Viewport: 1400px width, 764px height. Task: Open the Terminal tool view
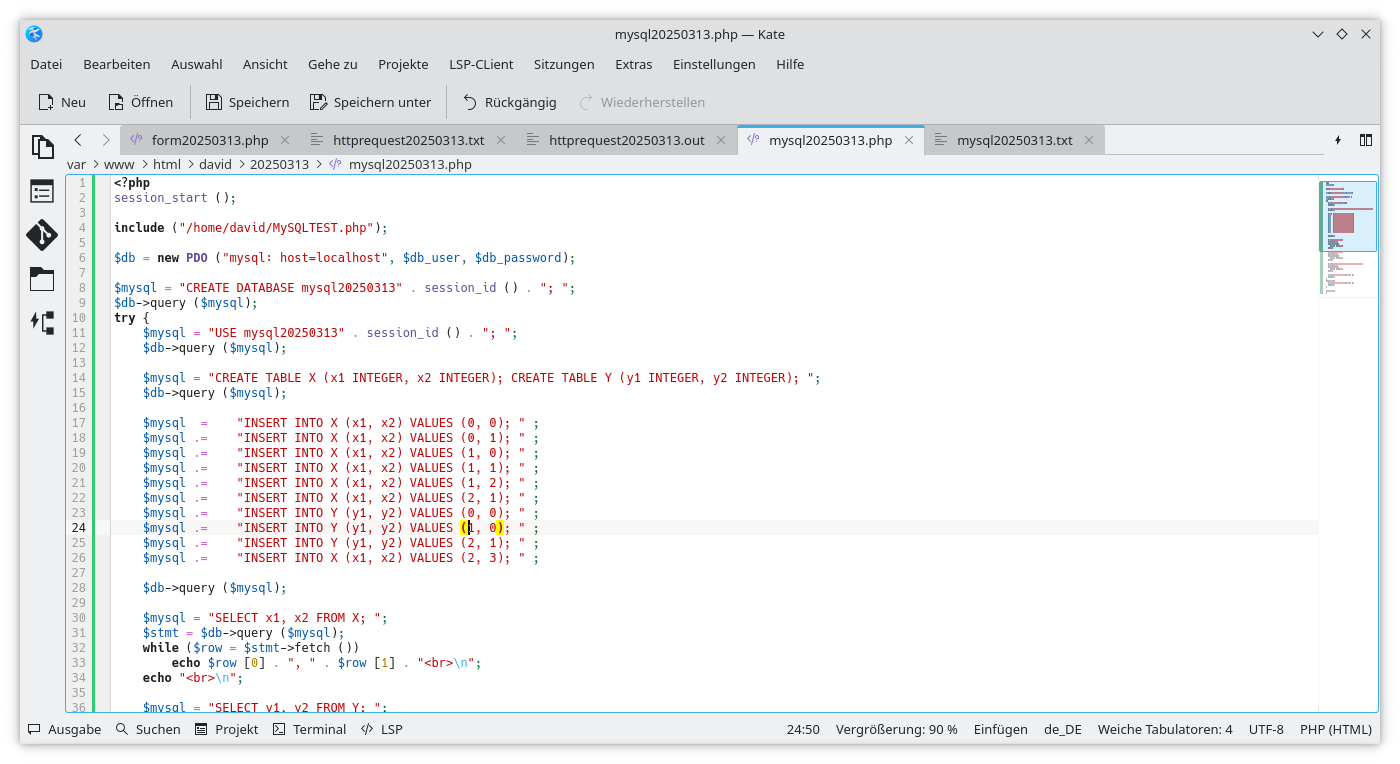[309, 729]
